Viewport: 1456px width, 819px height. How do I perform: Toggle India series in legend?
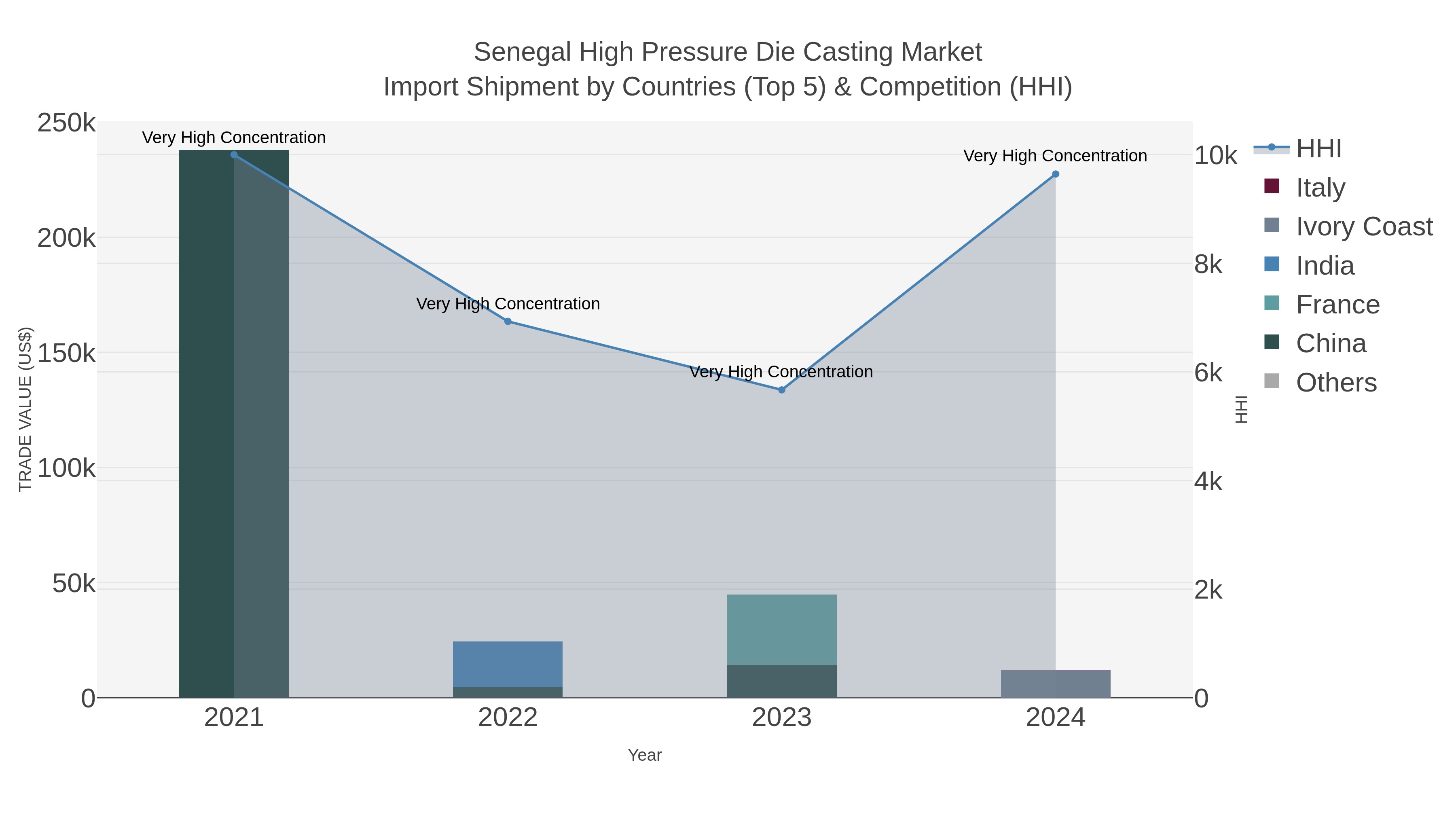click(1309, 266)
